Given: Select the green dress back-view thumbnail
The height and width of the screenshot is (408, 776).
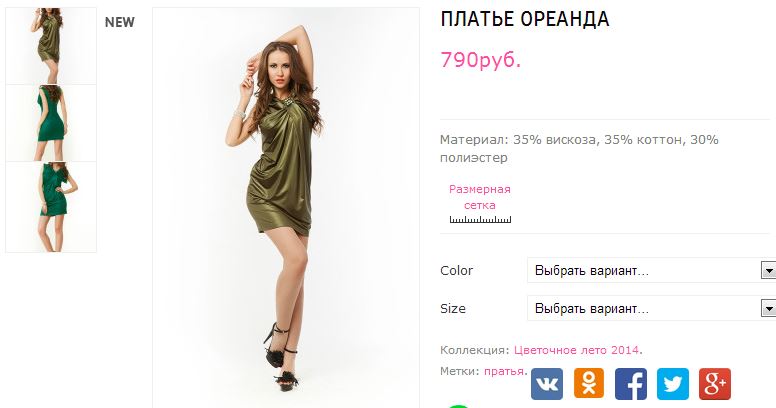Looking at the screenshot, I should [x=51, y=123].
